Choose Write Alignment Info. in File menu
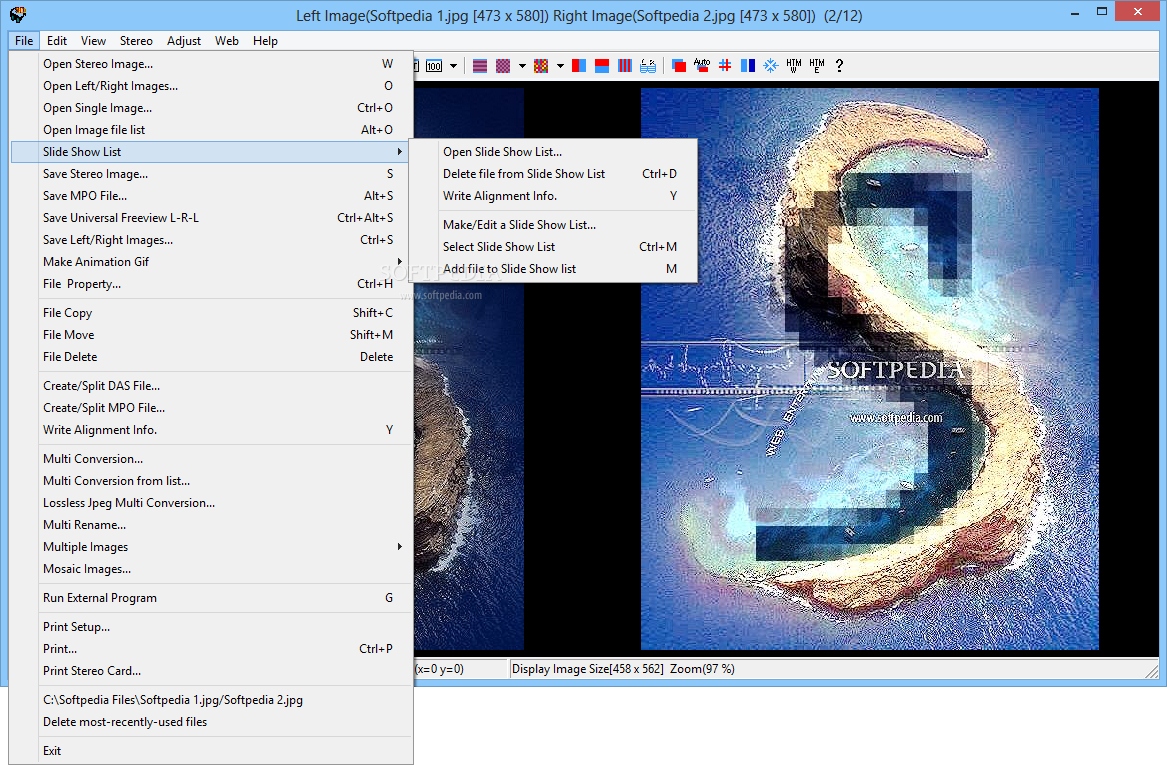This screenshot has width=1167, height=765. pyautogui.click(x=211, y=429)
